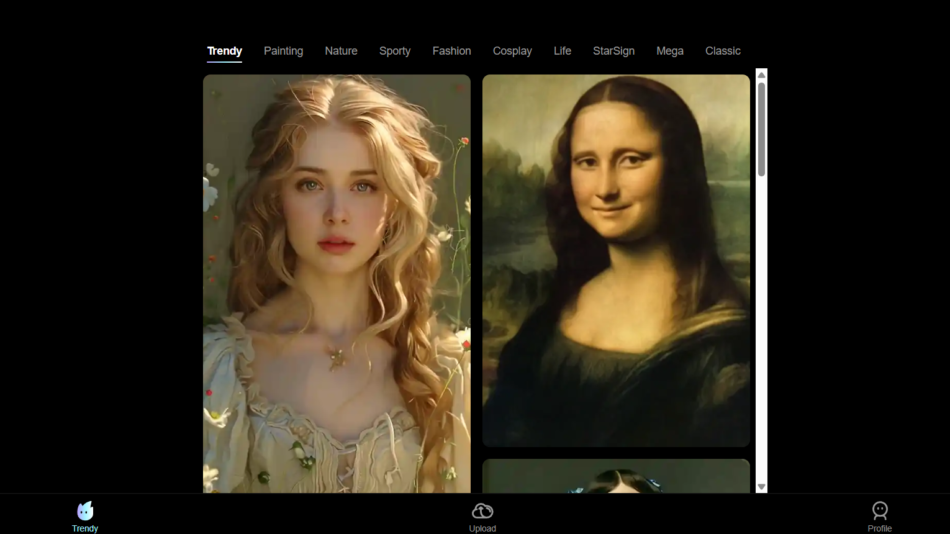Choose the StarSign tab
The image size is (950, 534).
(x=613, y=51)
